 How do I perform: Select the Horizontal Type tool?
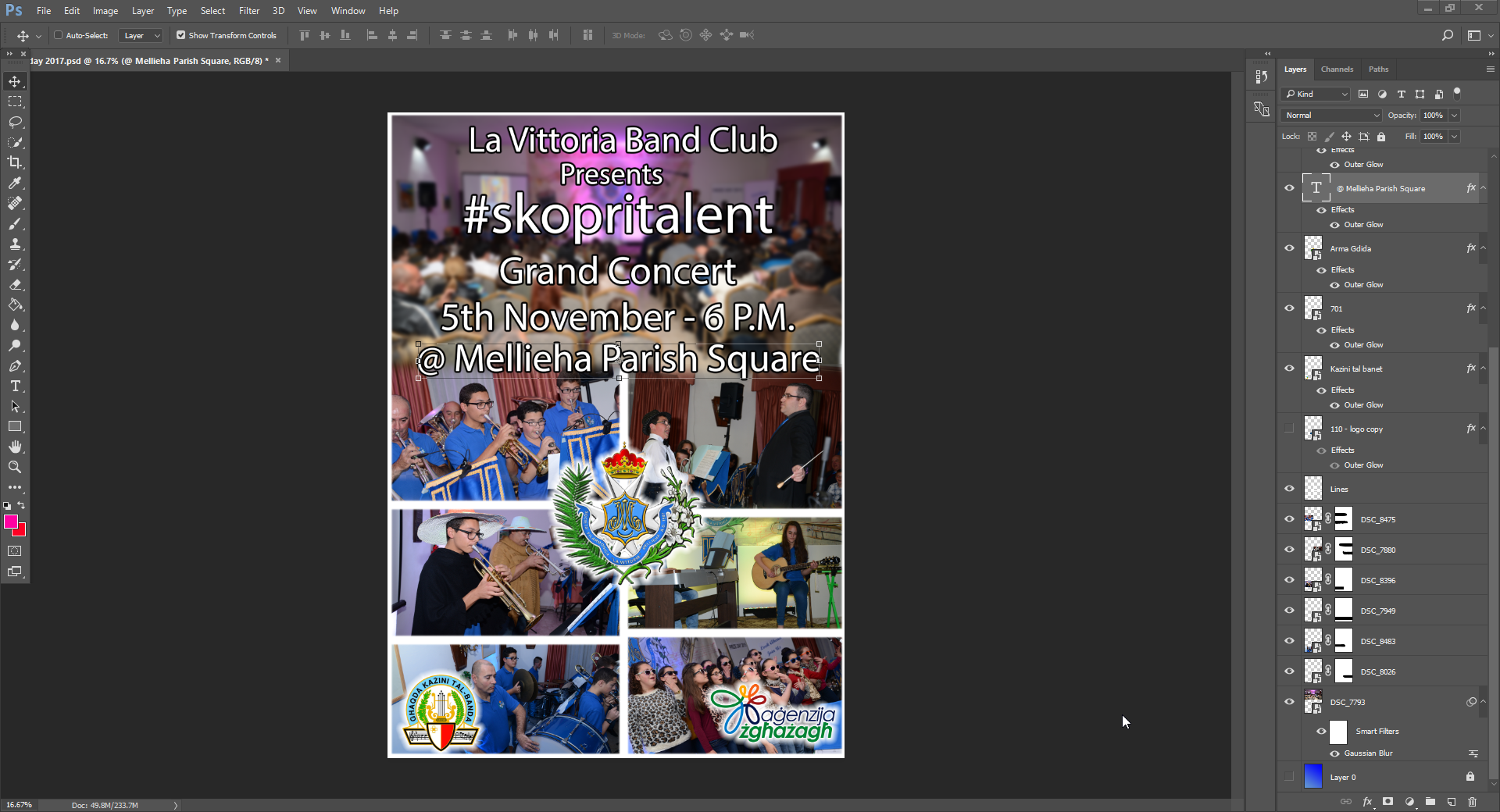pyautogui.click(x=15, y=386)
